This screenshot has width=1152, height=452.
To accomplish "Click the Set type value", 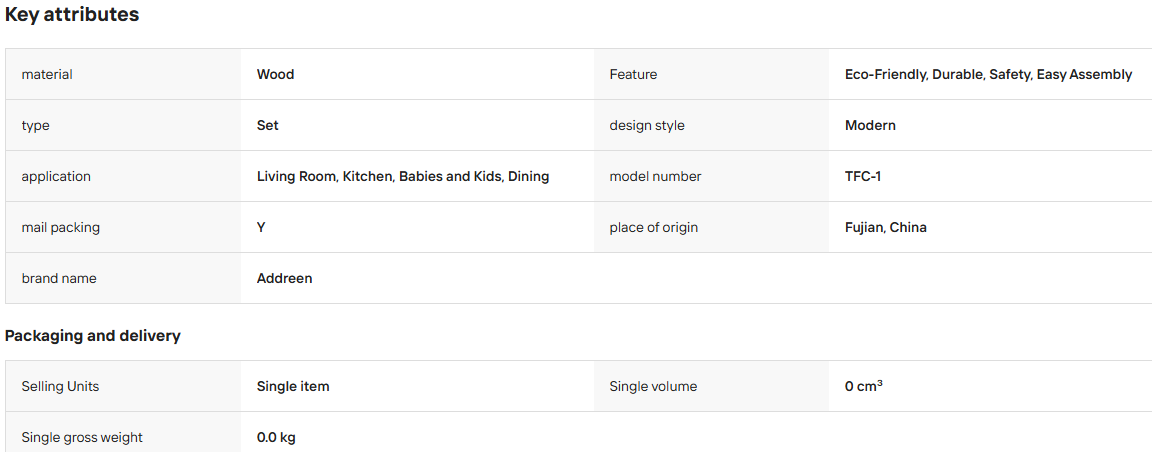I will click(267, 125).
